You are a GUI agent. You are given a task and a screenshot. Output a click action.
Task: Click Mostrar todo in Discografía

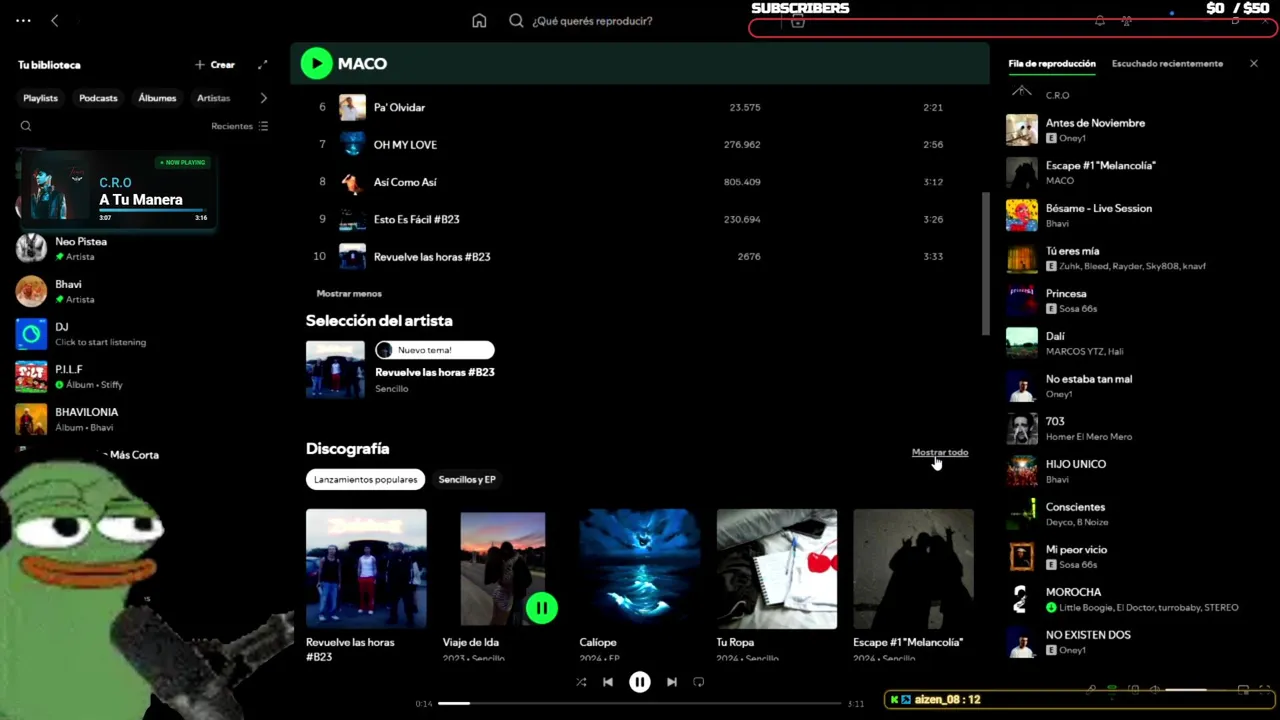(x=940, y=452)
